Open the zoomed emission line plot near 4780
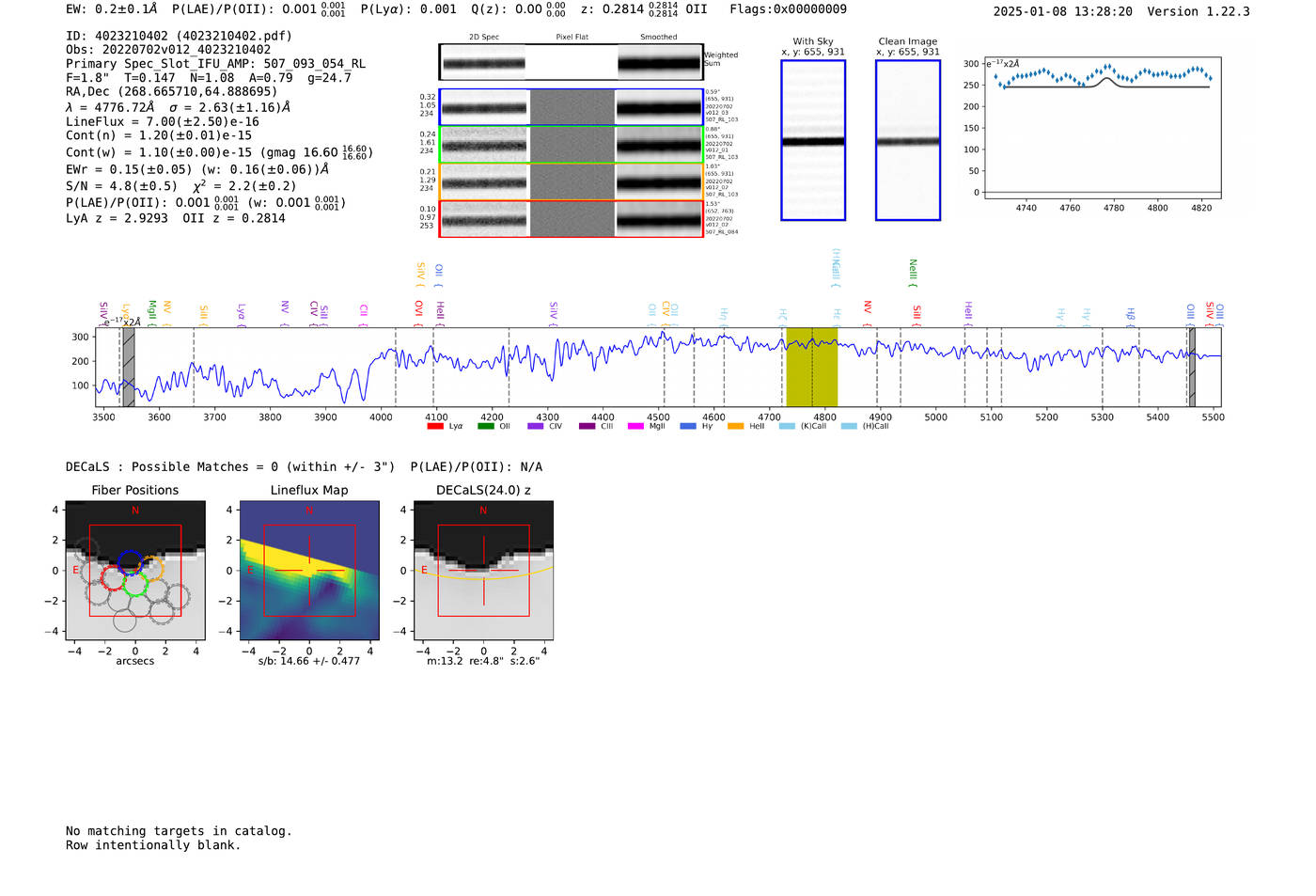This screenshot has width=1316, height=896. (1102, 129)
